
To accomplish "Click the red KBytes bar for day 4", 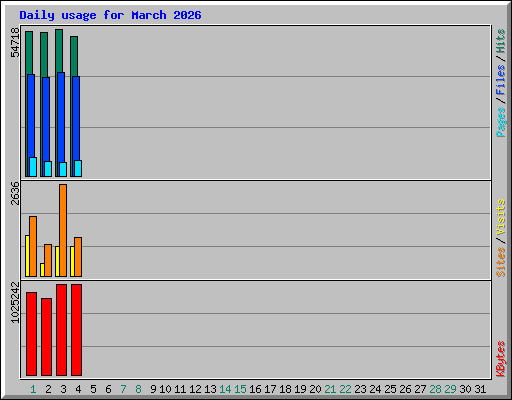I will pos(76,330).
